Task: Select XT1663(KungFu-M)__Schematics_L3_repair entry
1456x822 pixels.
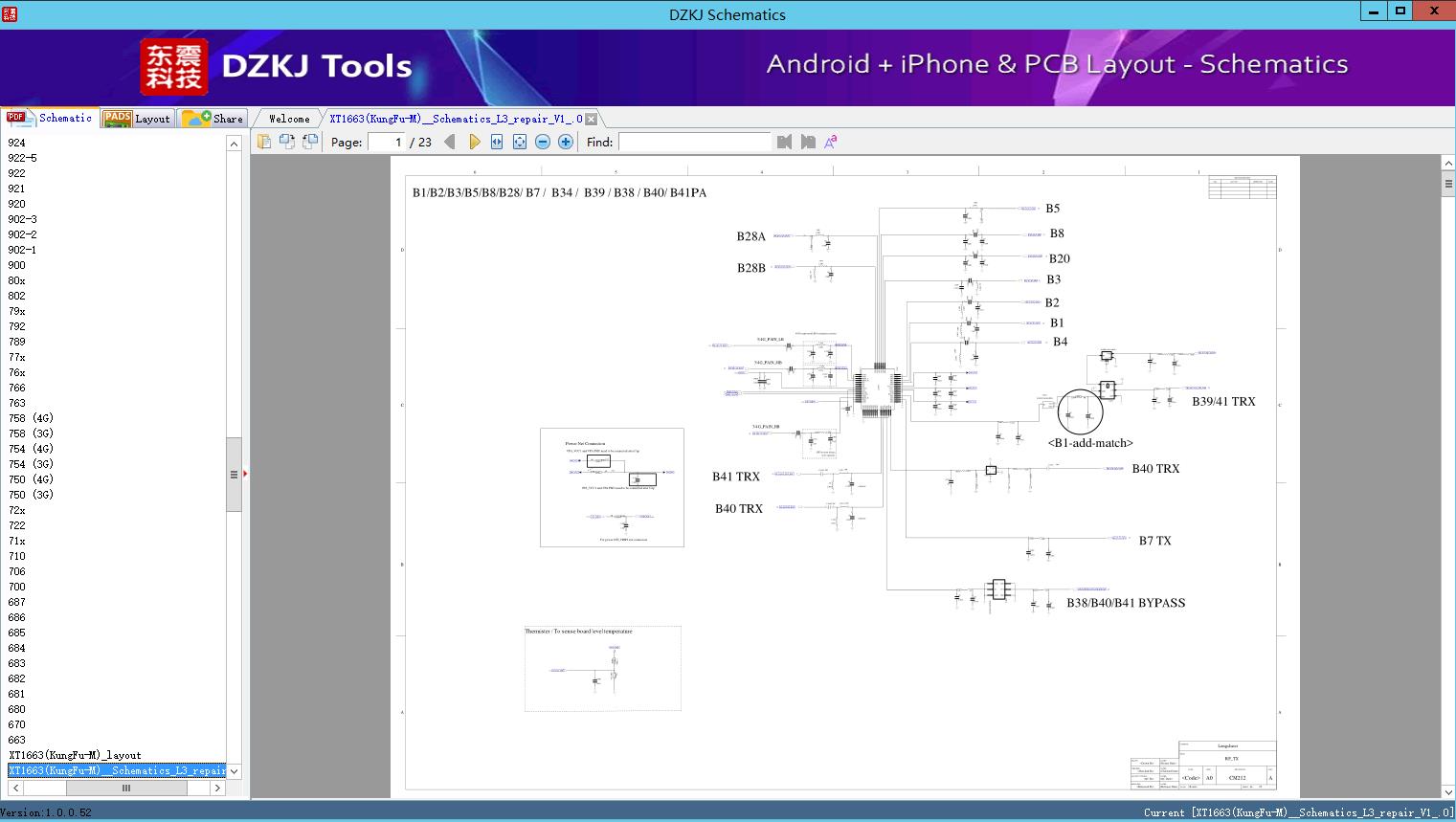Action: [117, 770]
